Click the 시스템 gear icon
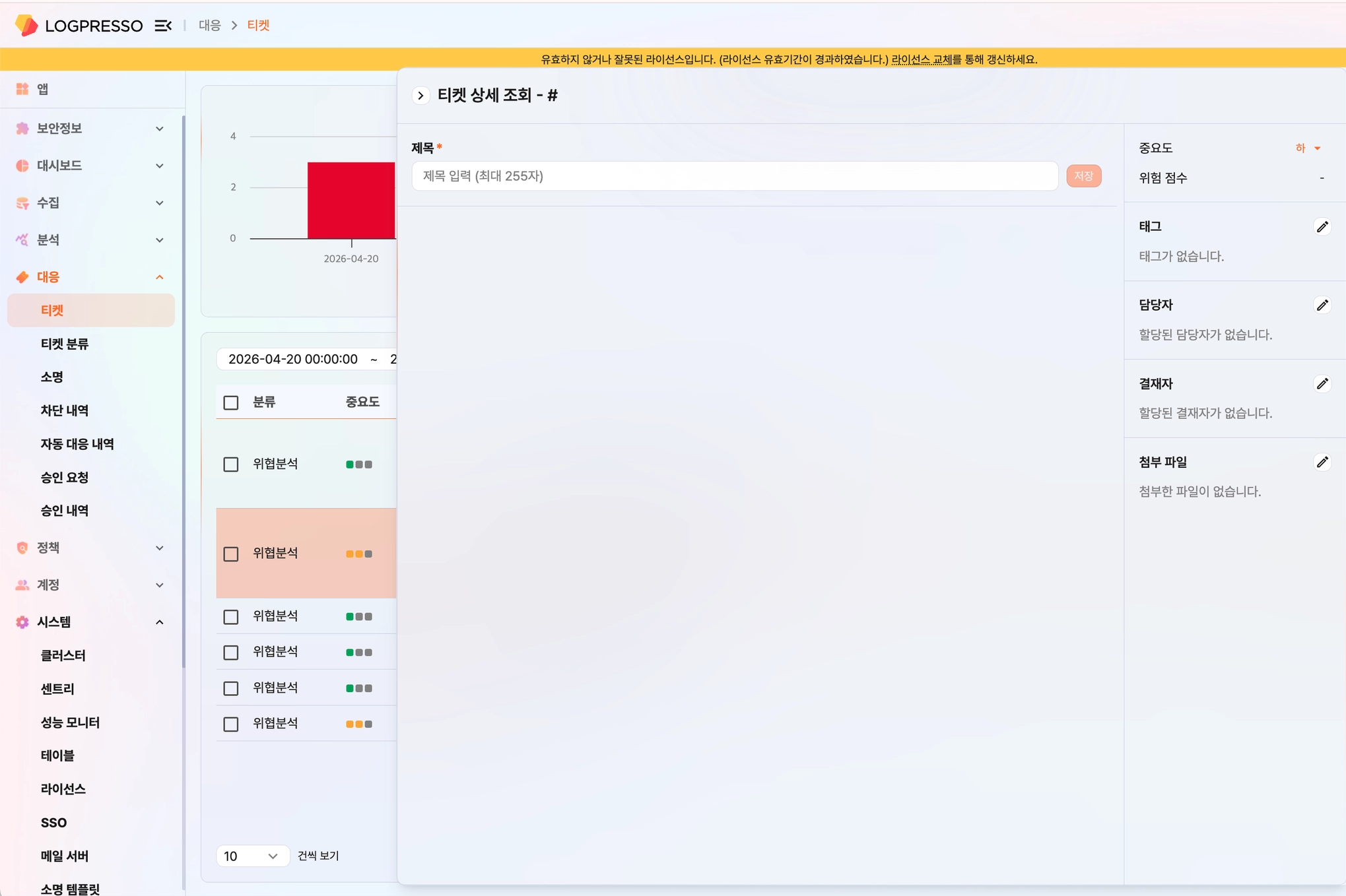Screen dimensions: 1346x896 22,622
